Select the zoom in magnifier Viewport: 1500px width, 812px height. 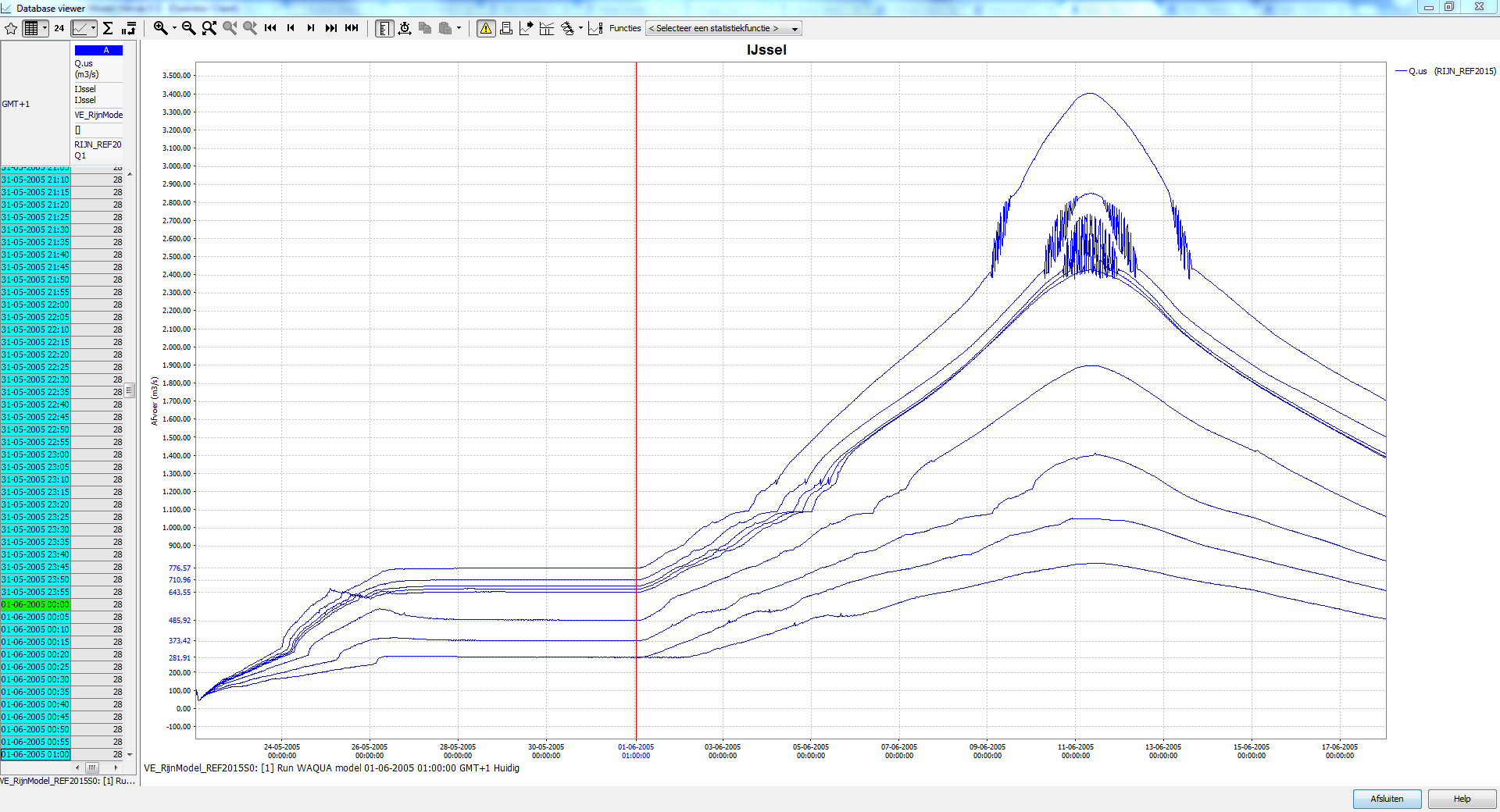point(160,28)
